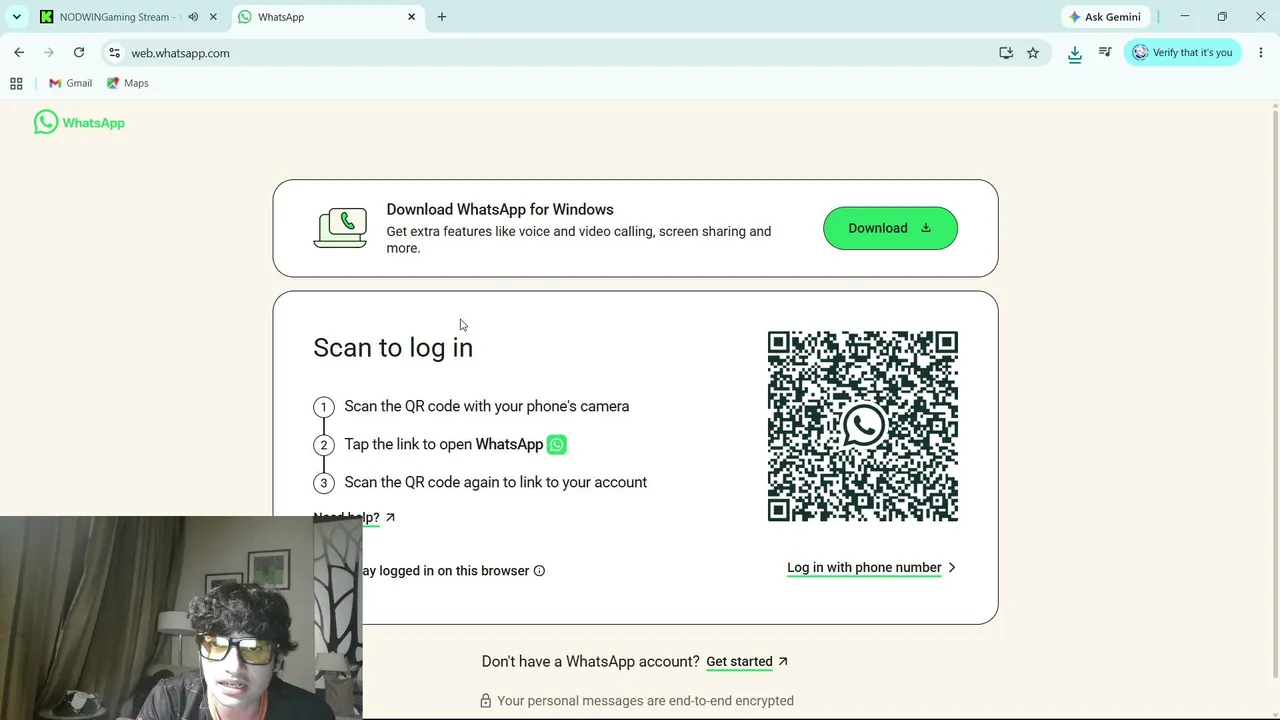Viewport: 1280px width, 720px height.
Task: Open the Chrome three-dot menu
Action: pos(1261,53)
